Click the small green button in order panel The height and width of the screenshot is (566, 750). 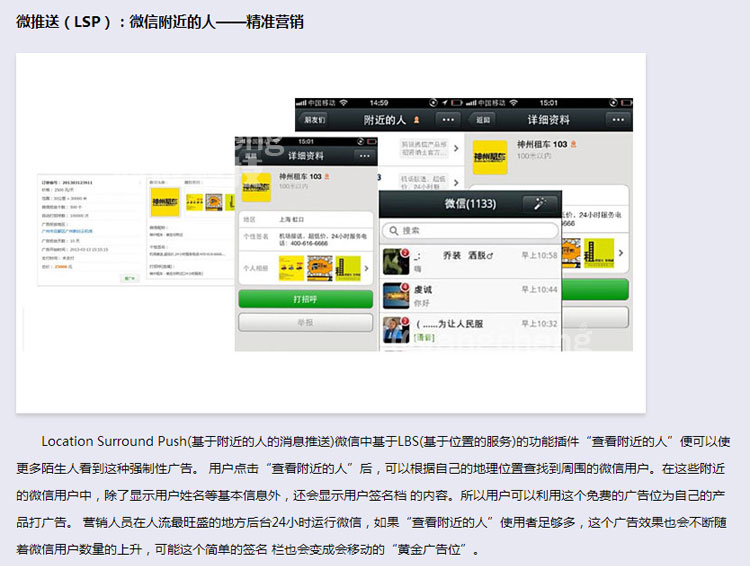(128, 279)
